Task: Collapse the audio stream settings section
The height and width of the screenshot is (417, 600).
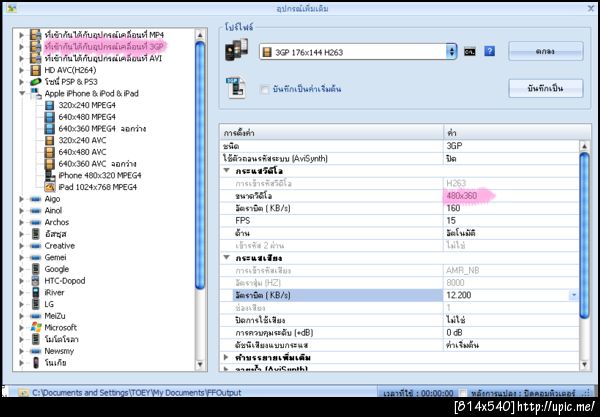Action: click(x=227, y=257)
